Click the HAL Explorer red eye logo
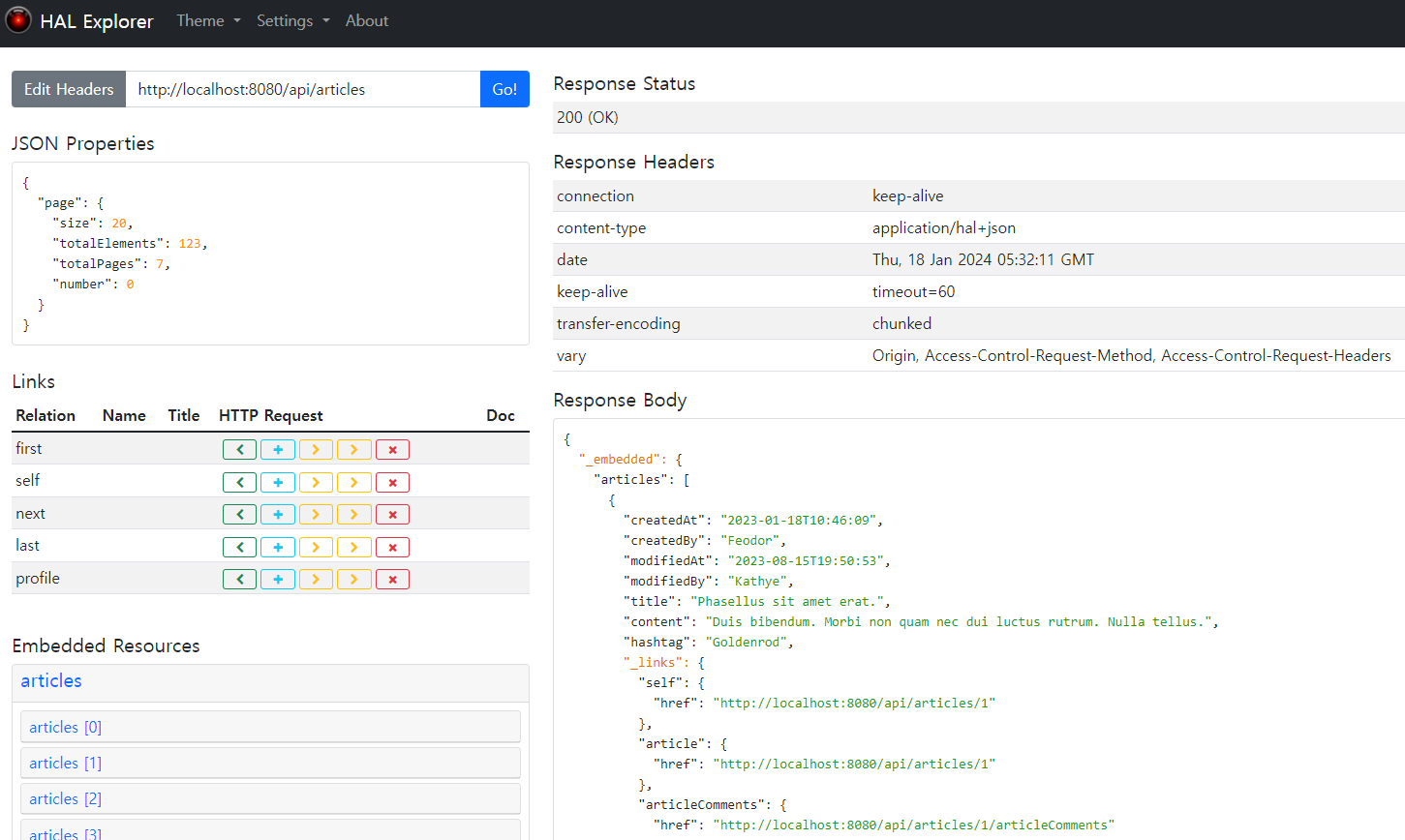1405x840 pixels. click(18, 20)
